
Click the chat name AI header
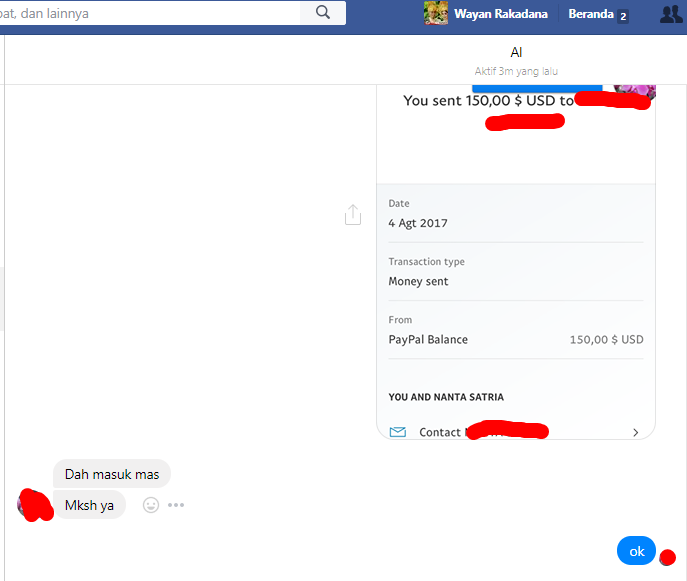(516, 52)
